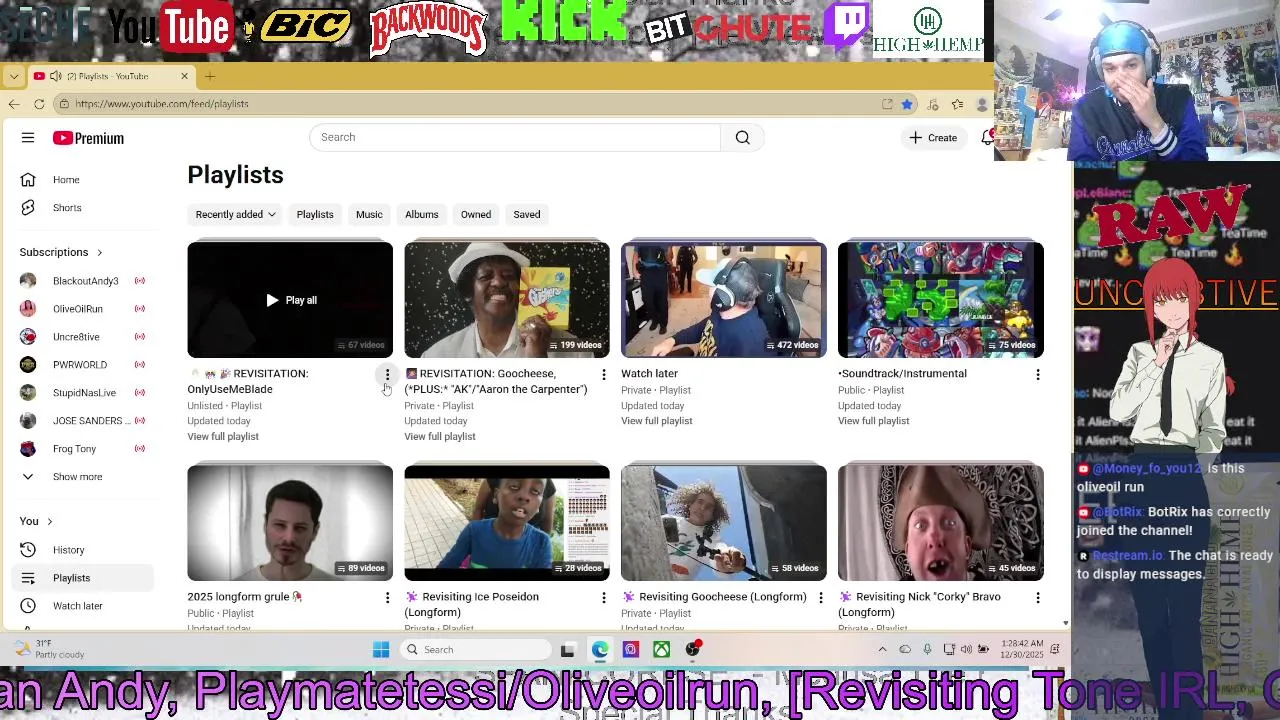Select the Music filter chip
Viewport: 1280px width, 720px height.
click(x=369, y=214)
